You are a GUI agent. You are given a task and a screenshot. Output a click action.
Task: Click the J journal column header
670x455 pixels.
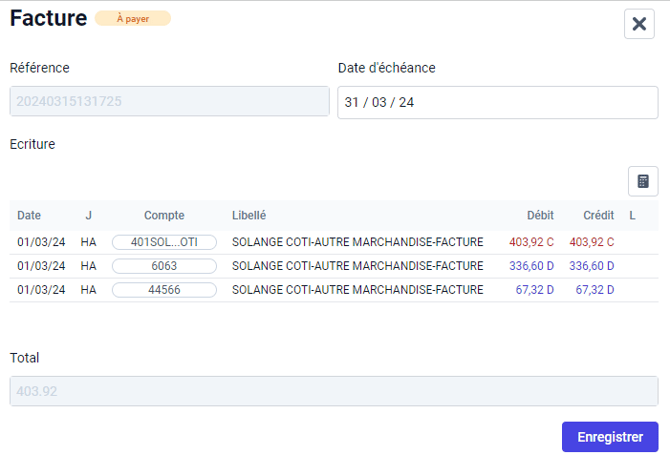88,215
